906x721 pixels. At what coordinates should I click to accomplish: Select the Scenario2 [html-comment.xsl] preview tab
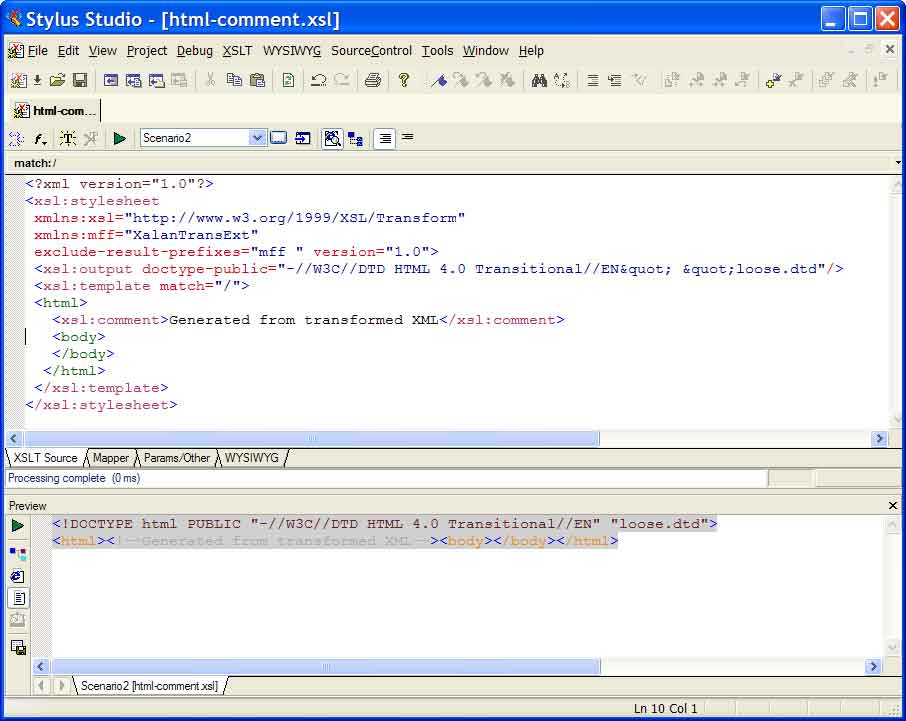149,686
